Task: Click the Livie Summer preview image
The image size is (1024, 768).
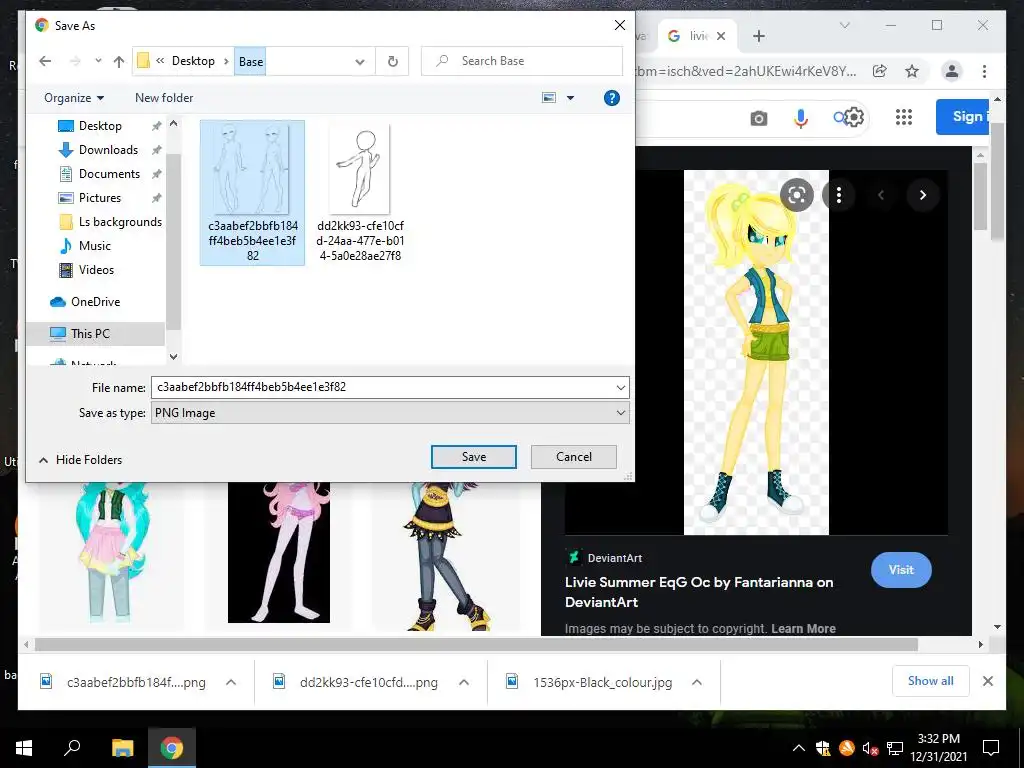Action: (x=756, y=353)
